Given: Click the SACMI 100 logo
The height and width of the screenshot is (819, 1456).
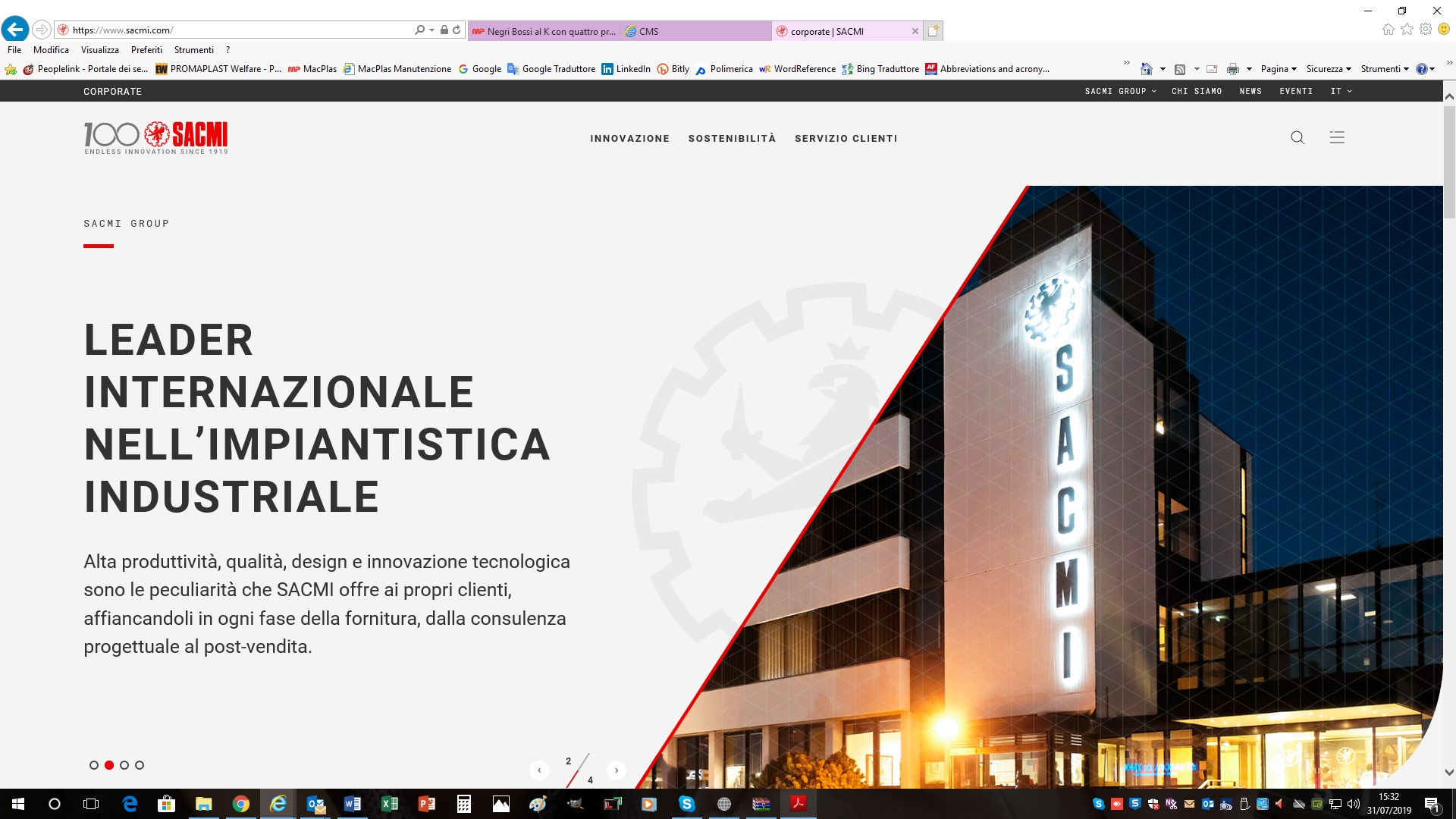Looking at the screenshot, I should (155, 137).
